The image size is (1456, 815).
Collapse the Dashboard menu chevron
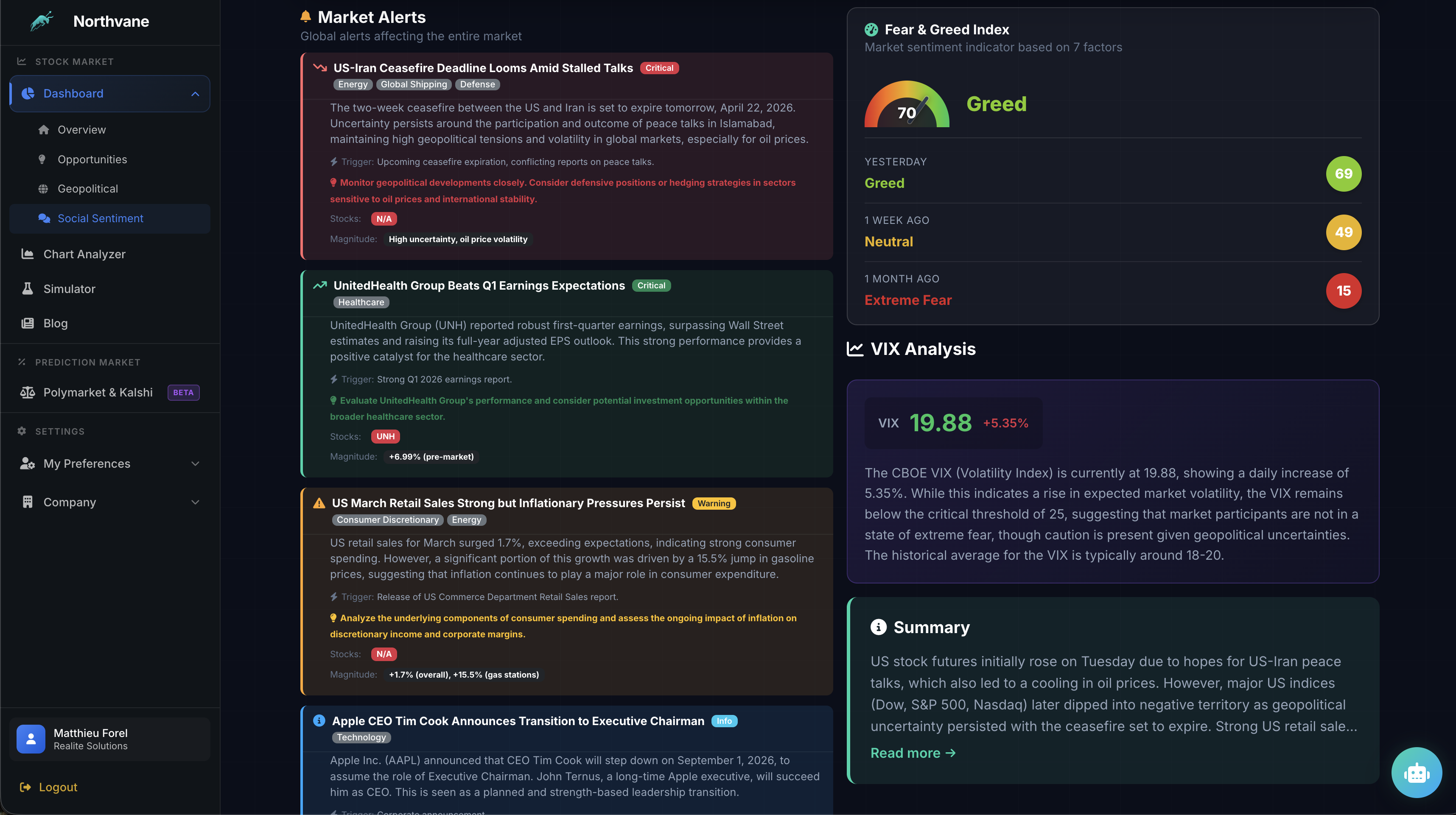click(196, 94)
